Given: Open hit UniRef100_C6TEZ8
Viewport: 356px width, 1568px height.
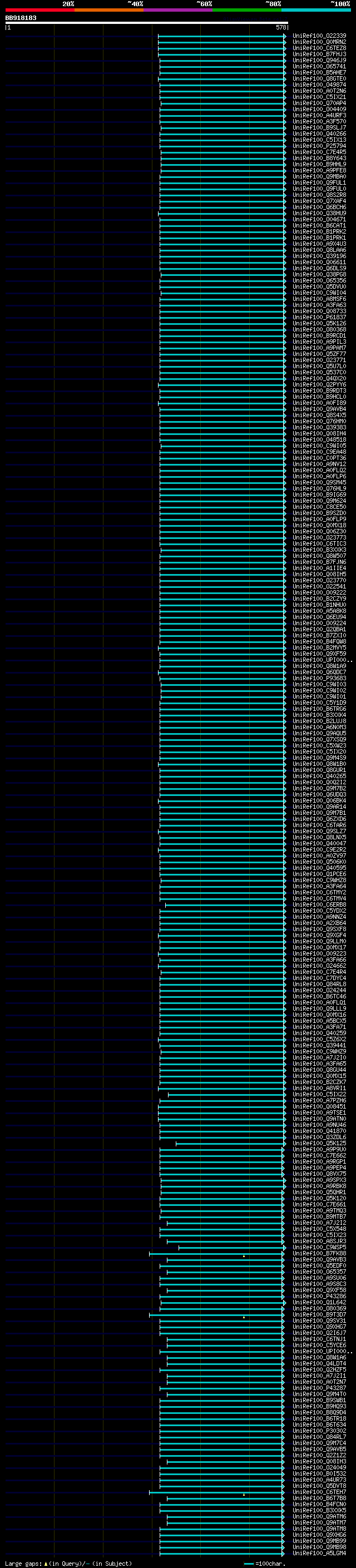Looking at the screenshot, I should click(319, 48).
